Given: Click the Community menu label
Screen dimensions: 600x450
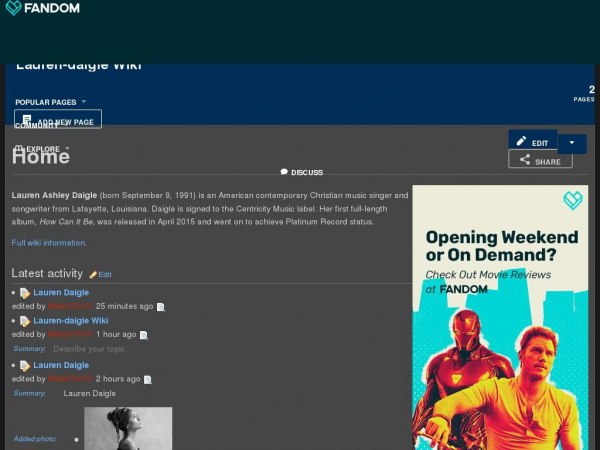Looking at the screenshot, I should 36,126.
